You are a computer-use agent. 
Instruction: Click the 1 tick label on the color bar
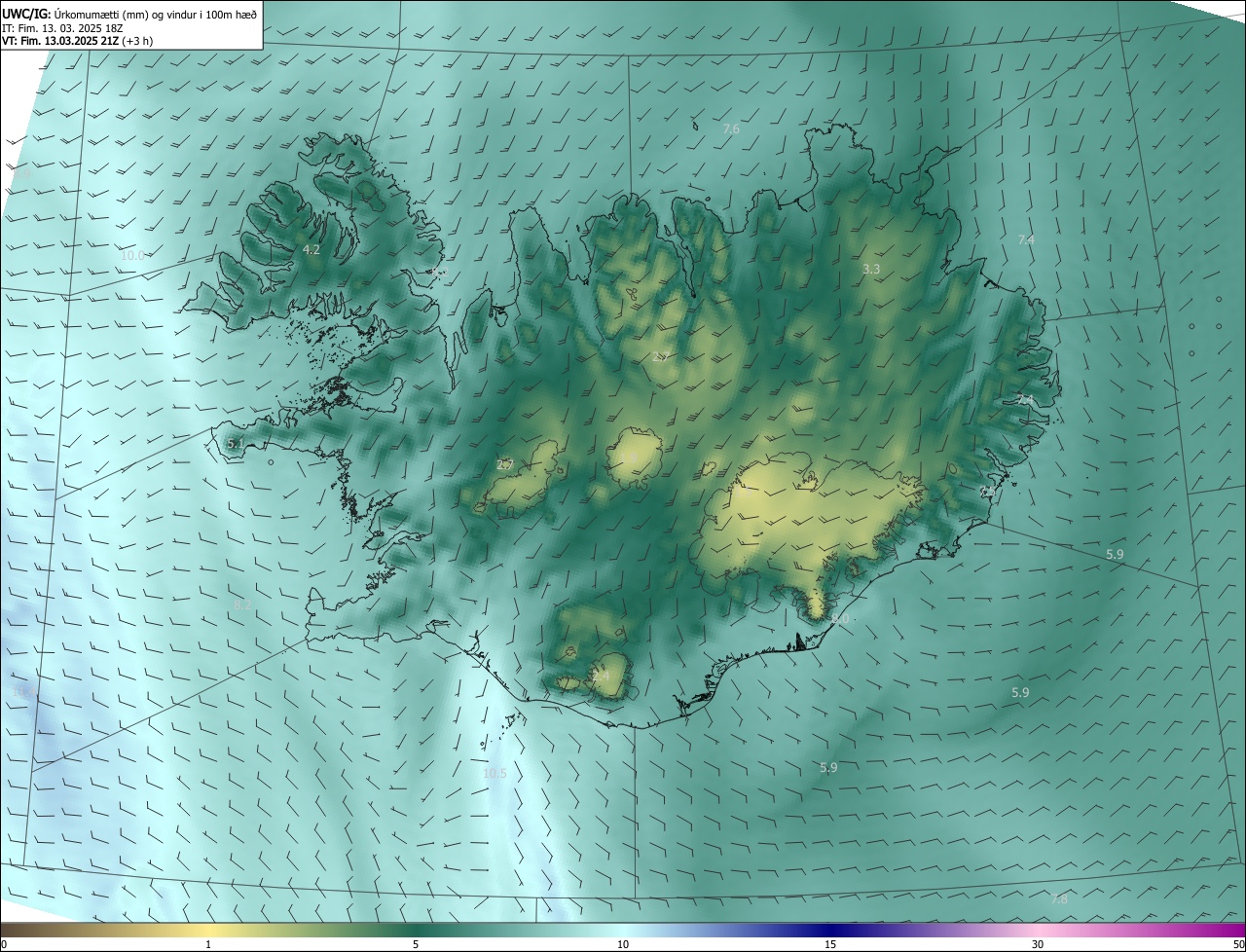click(x=208, y=944)
